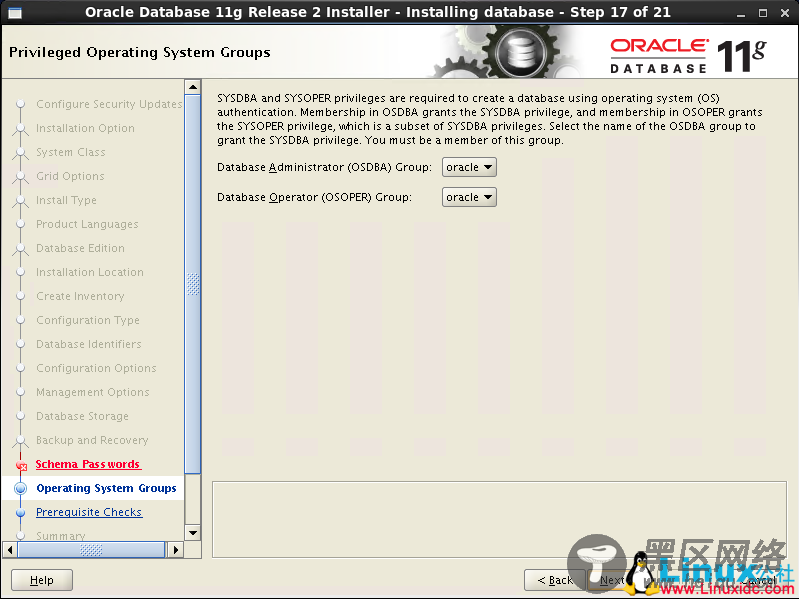Click the 'Configuration Type' step text

pyautogui.click(x=88, y=320)
